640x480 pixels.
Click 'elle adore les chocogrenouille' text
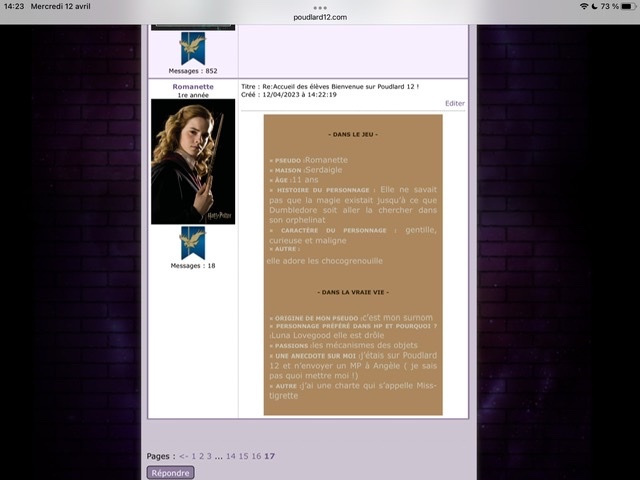[325, 261]
